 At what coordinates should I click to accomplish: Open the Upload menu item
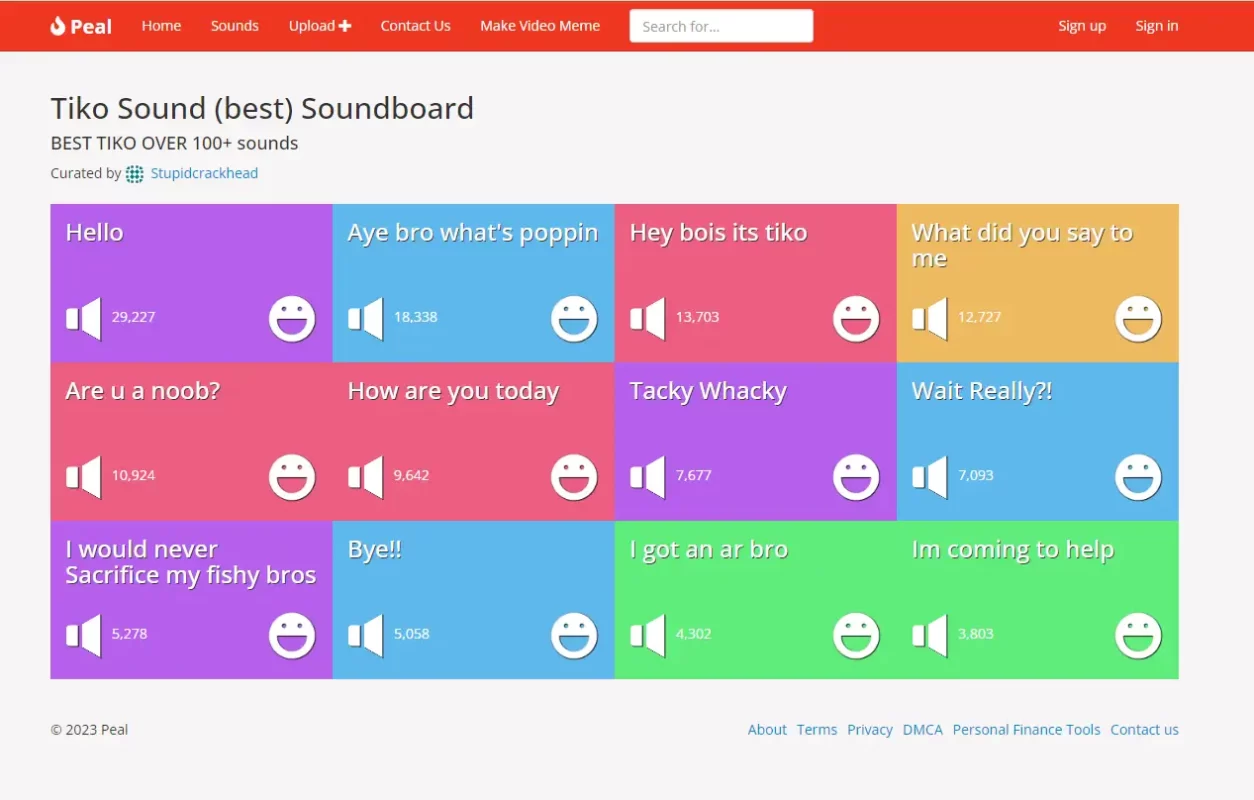pyautogui.click(x=320, y=26)
